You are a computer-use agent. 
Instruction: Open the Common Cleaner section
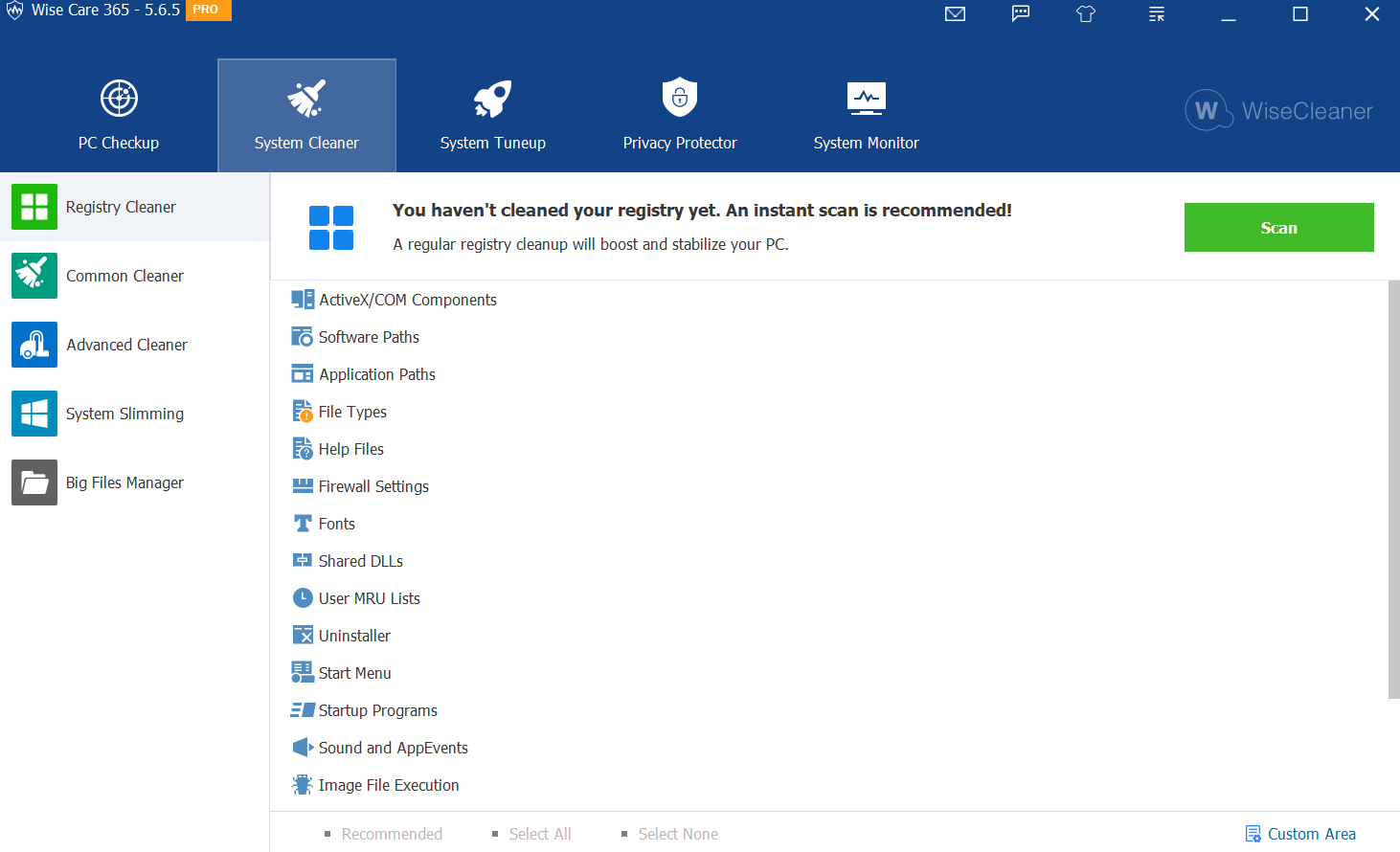pyautogui.click(x=134, y=276)
